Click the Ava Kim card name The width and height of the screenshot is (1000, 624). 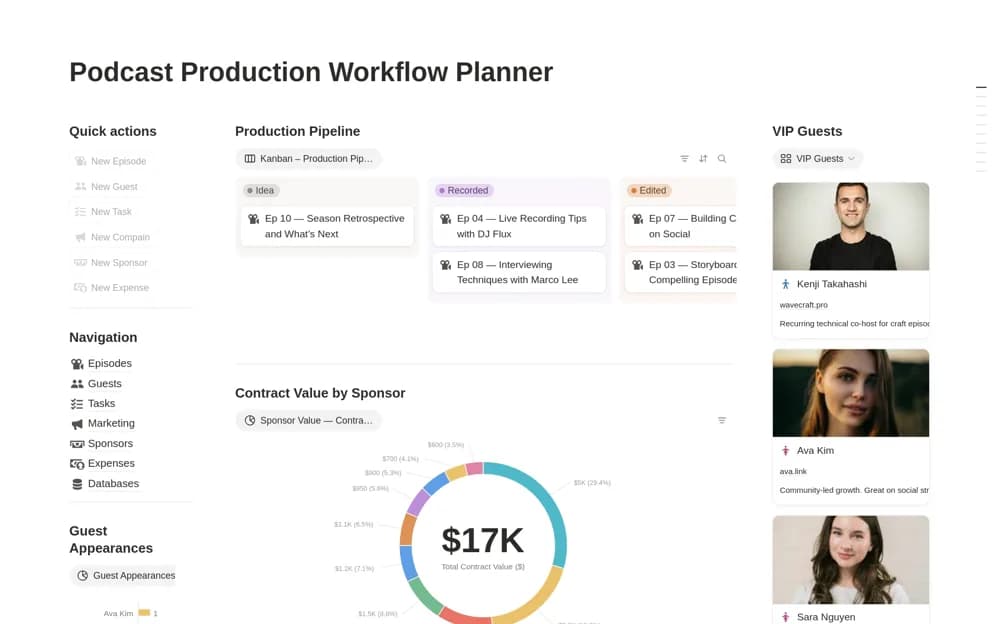[815, 451]
